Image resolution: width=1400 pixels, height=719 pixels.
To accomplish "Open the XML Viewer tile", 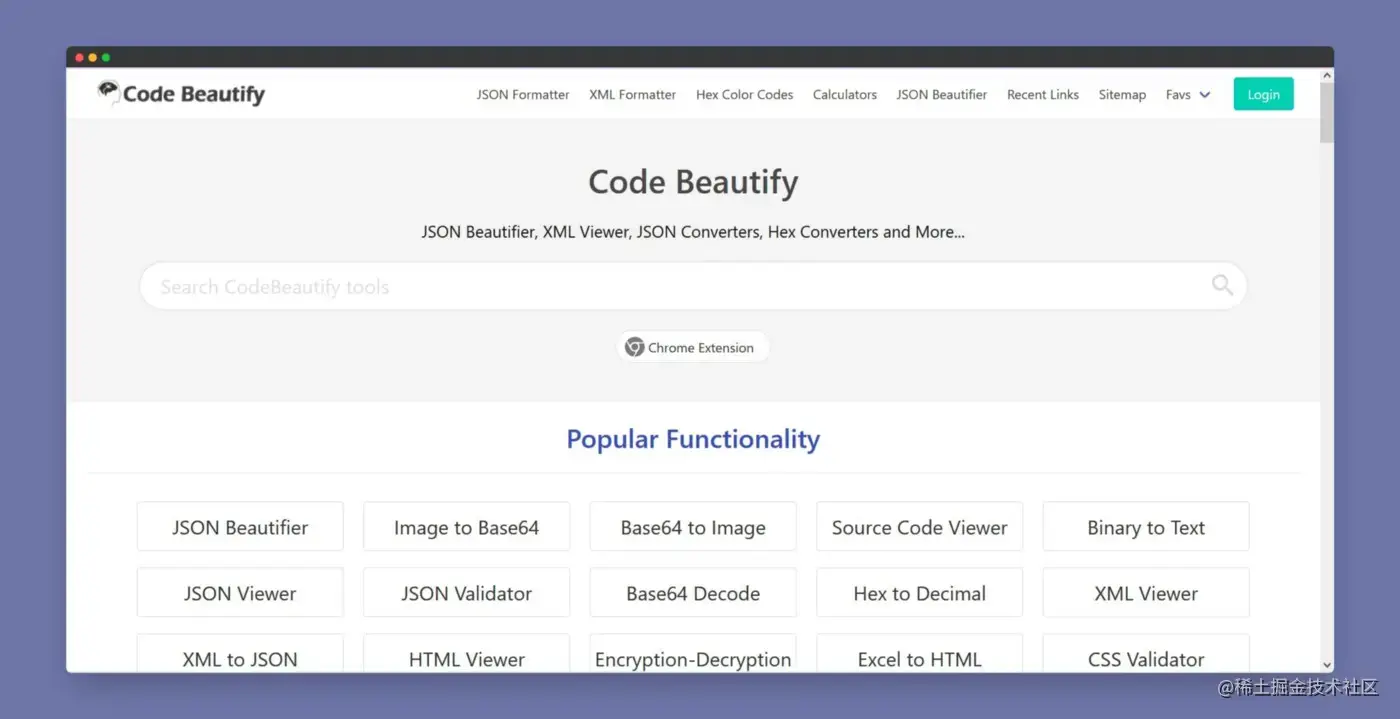I will 1146,593.
